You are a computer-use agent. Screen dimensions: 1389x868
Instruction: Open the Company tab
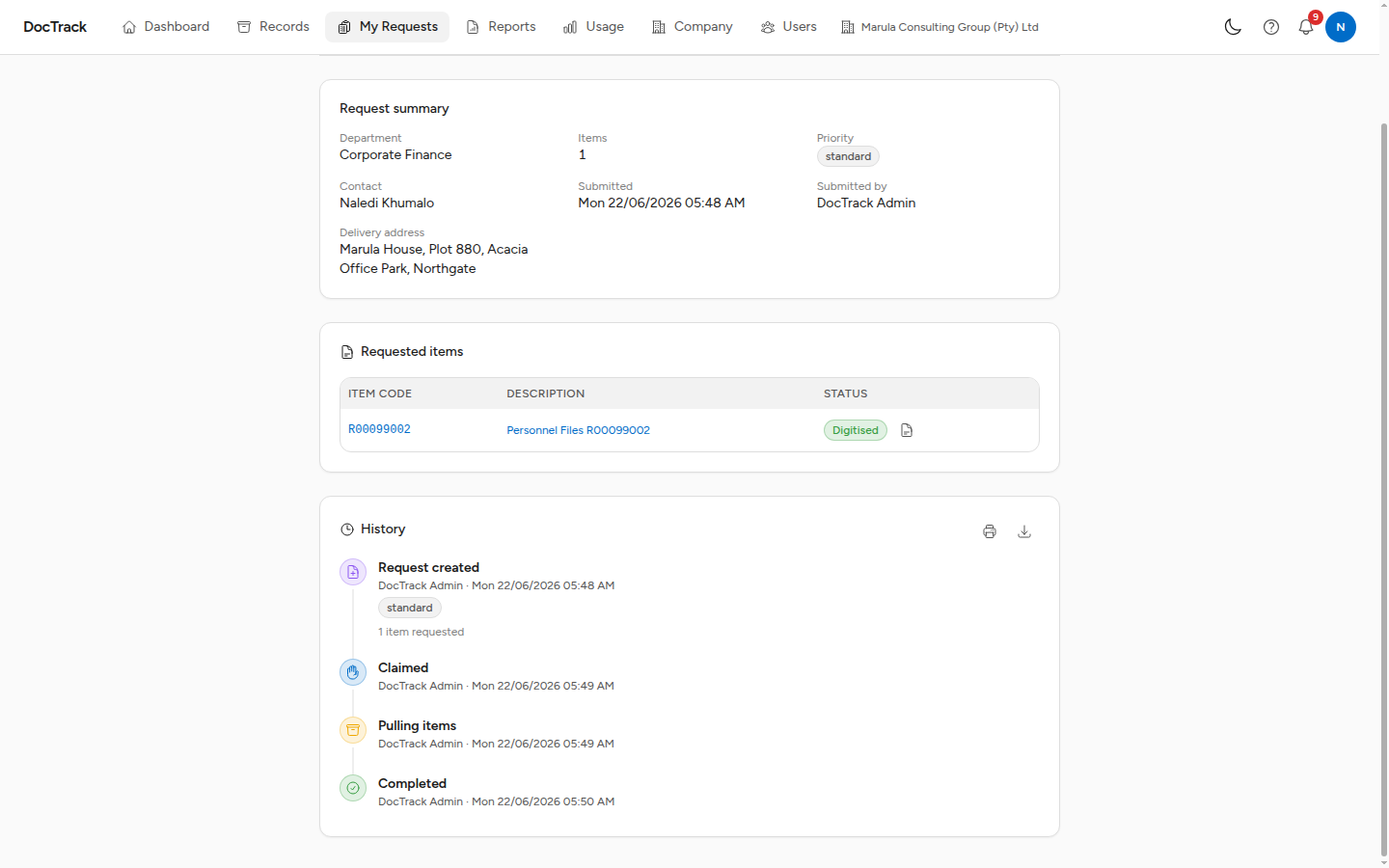[692, 27]
